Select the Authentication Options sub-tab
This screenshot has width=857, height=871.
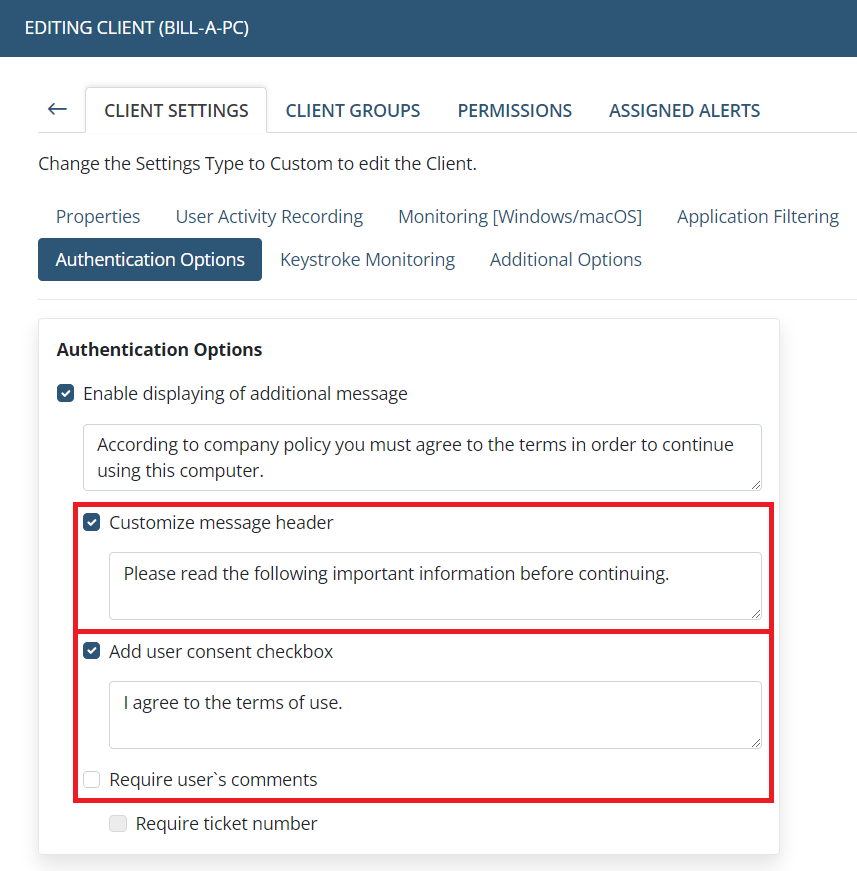pyautogui.click(x=150, y=260)
